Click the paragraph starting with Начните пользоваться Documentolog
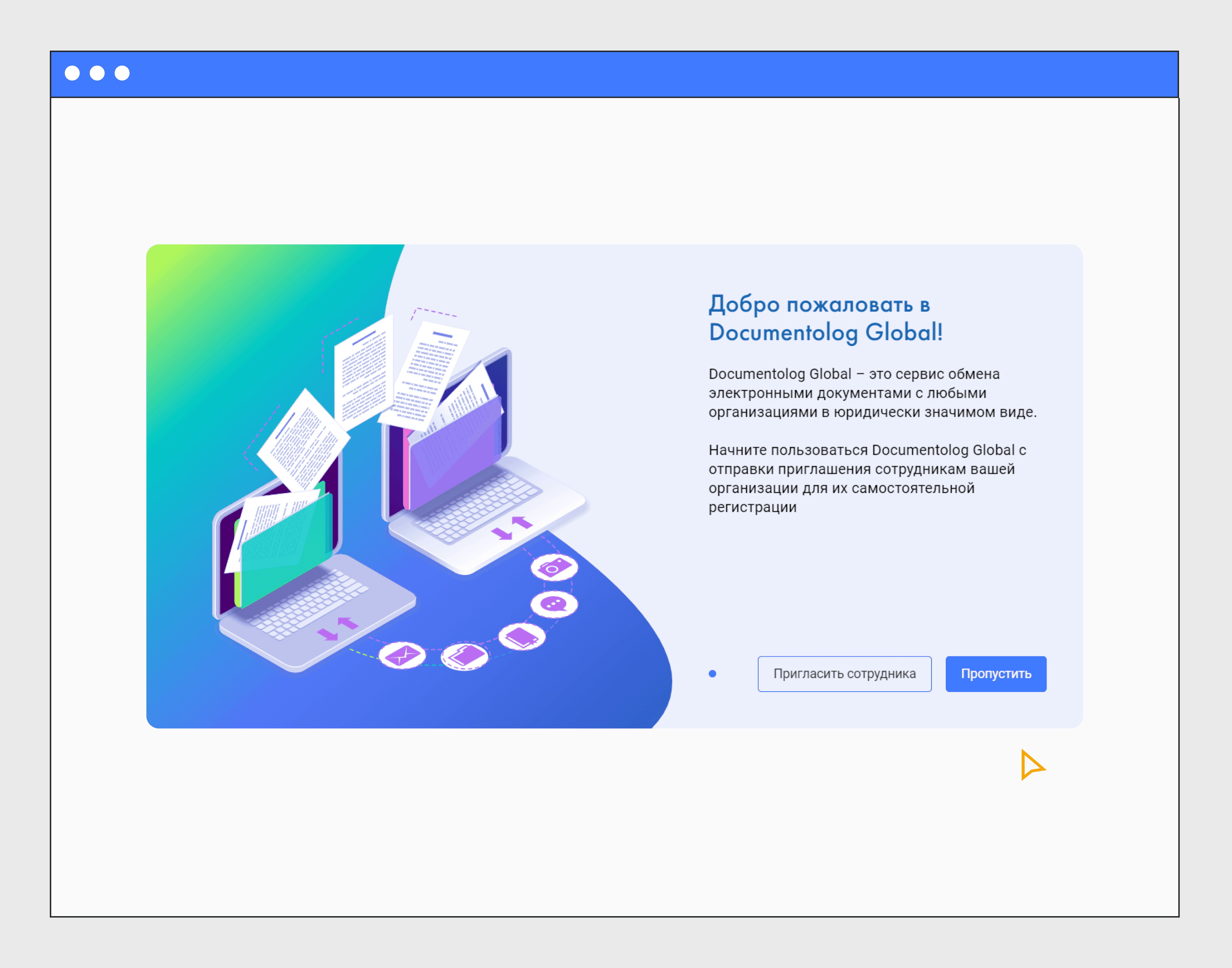 coord(867,478)
